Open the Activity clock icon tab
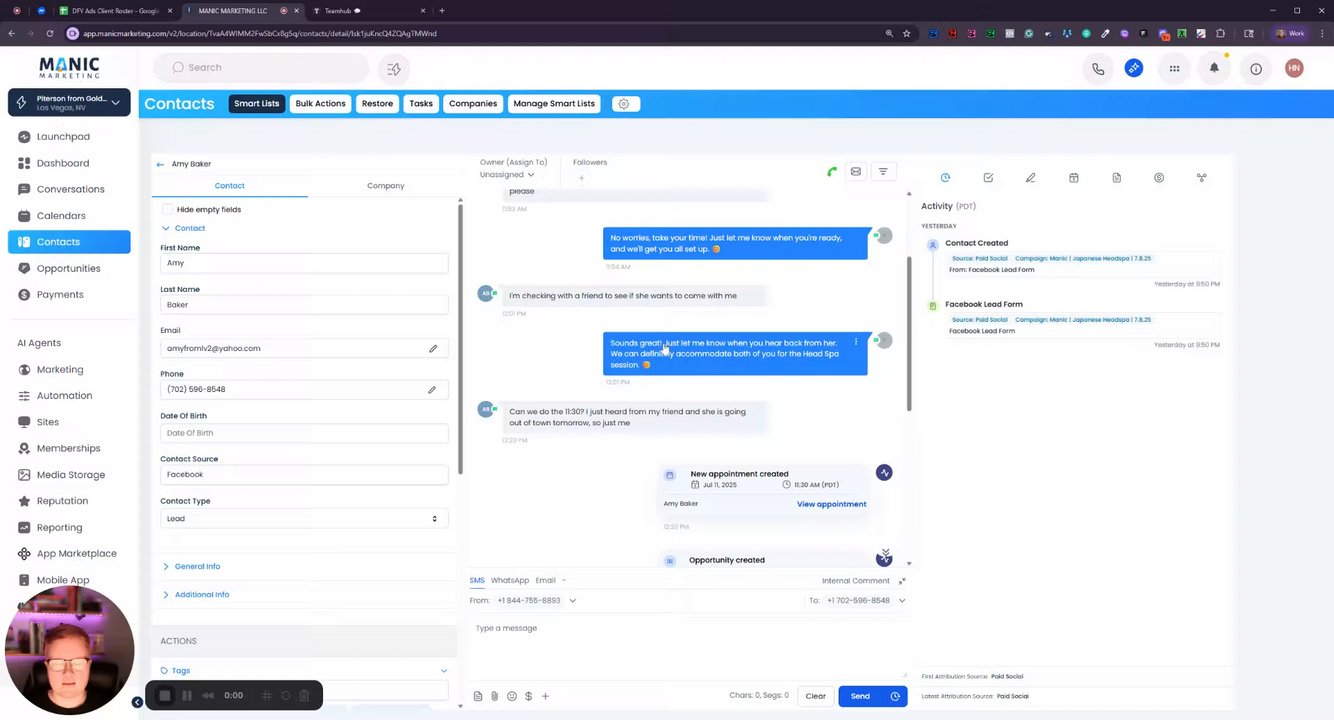Screen dimensions: 1334x720 (x=945, y=178)
